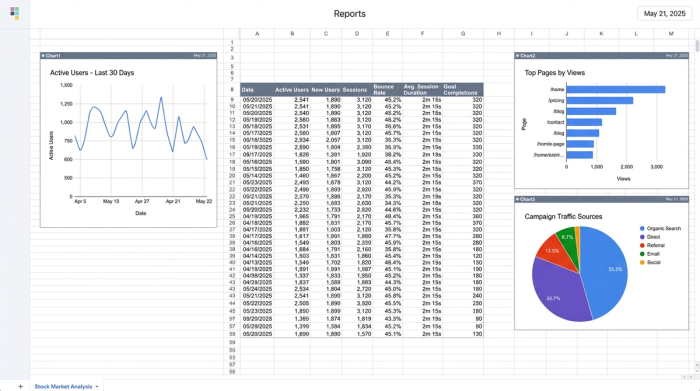Viewport: 700px width, 391px height.
Task: Select column G header
Action: click(x=463, y=33)
